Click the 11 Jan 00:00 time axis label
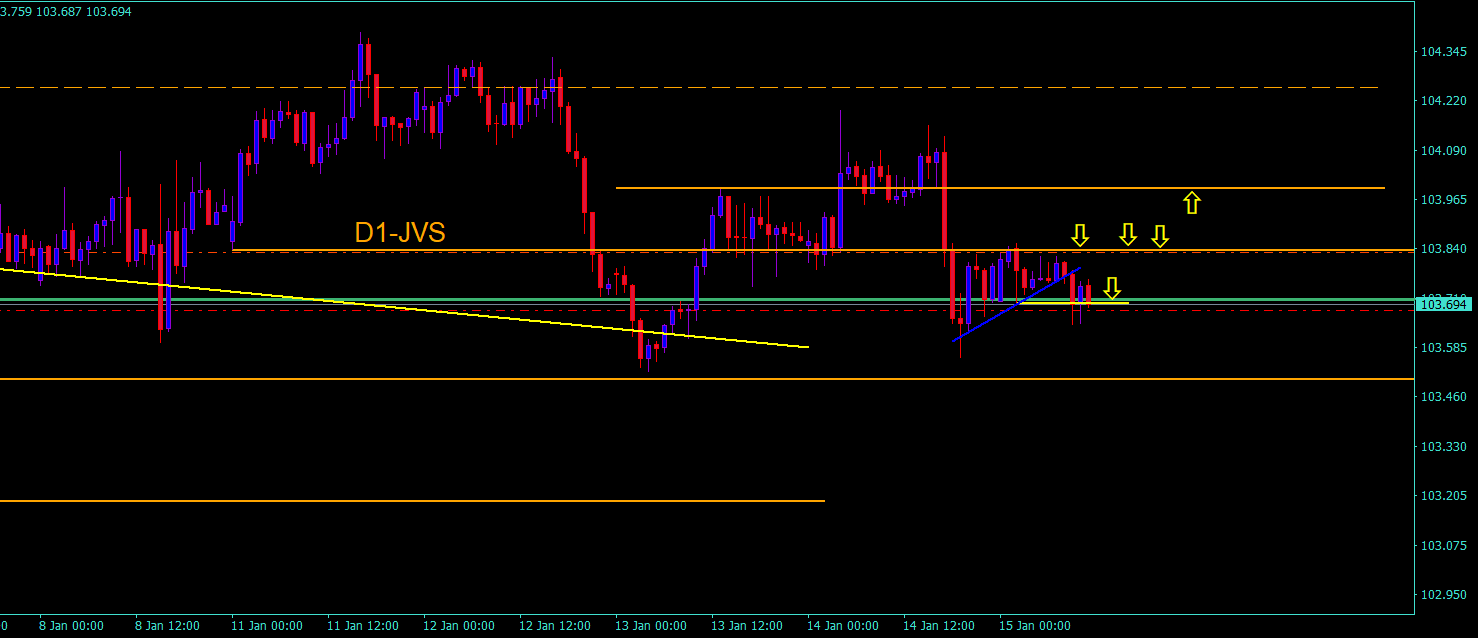1478x638 pixels. [x=267, y=626]
